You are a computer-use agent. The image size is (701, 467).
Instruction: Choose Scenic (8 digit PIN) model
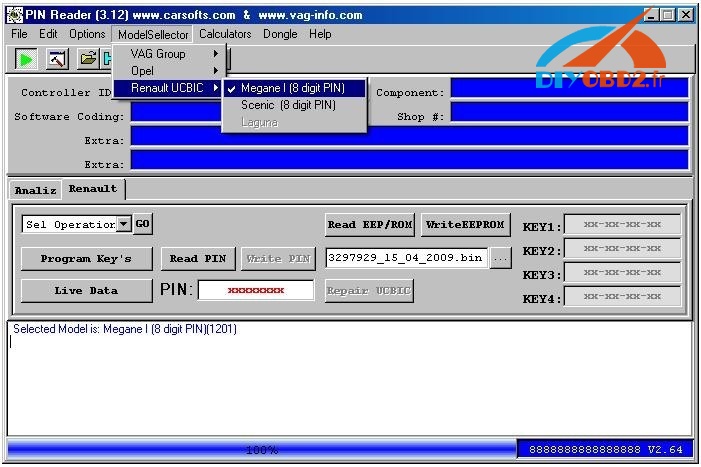295,105
